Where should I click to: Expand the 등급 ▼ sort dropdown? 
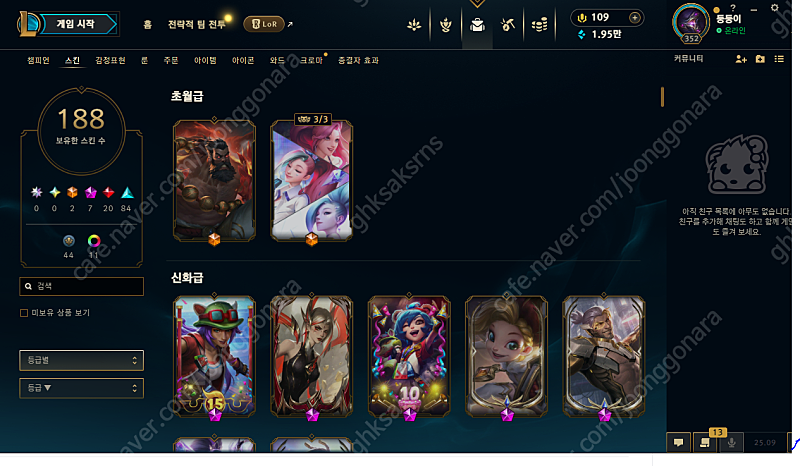click(x=82, y=388)
